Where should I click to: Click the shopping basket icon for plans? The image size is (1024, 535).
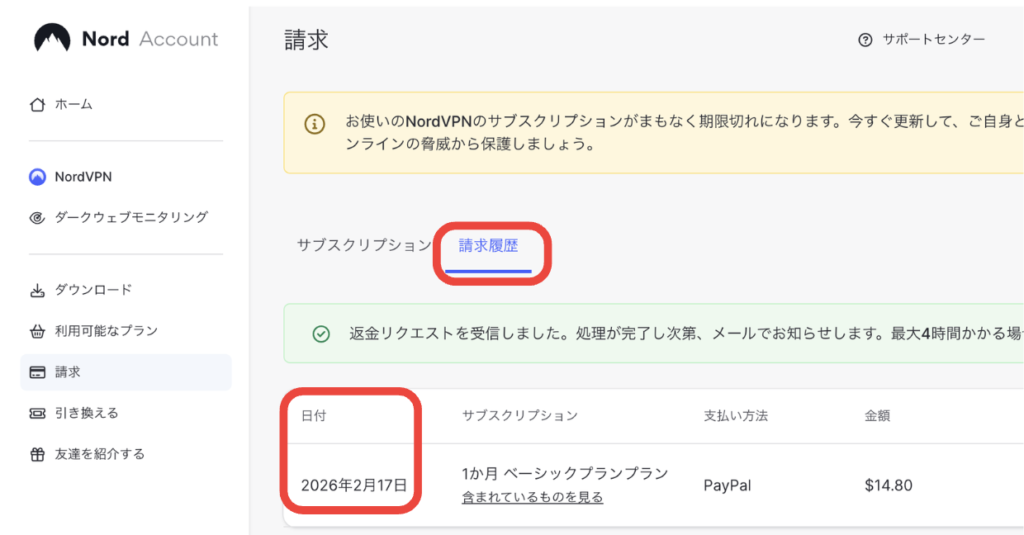38,331
